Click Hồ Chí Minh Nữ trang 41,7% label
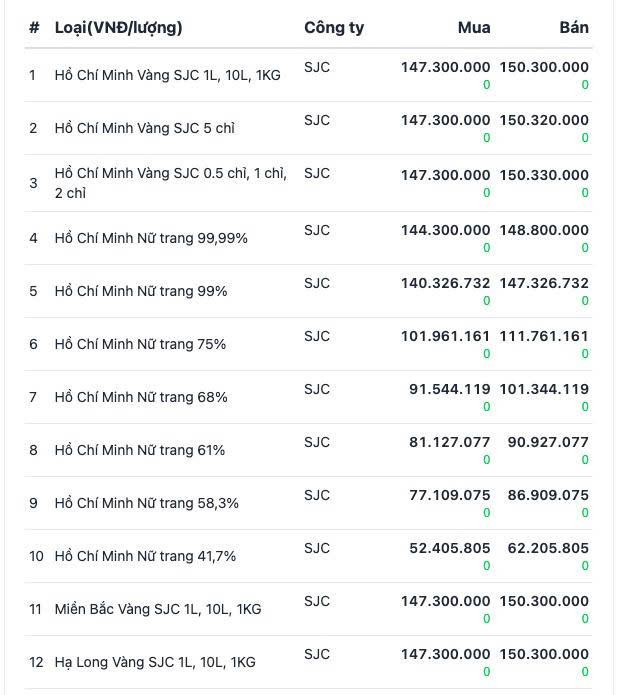622x695 pixels. pyautogui.click(x=145, y=556)
